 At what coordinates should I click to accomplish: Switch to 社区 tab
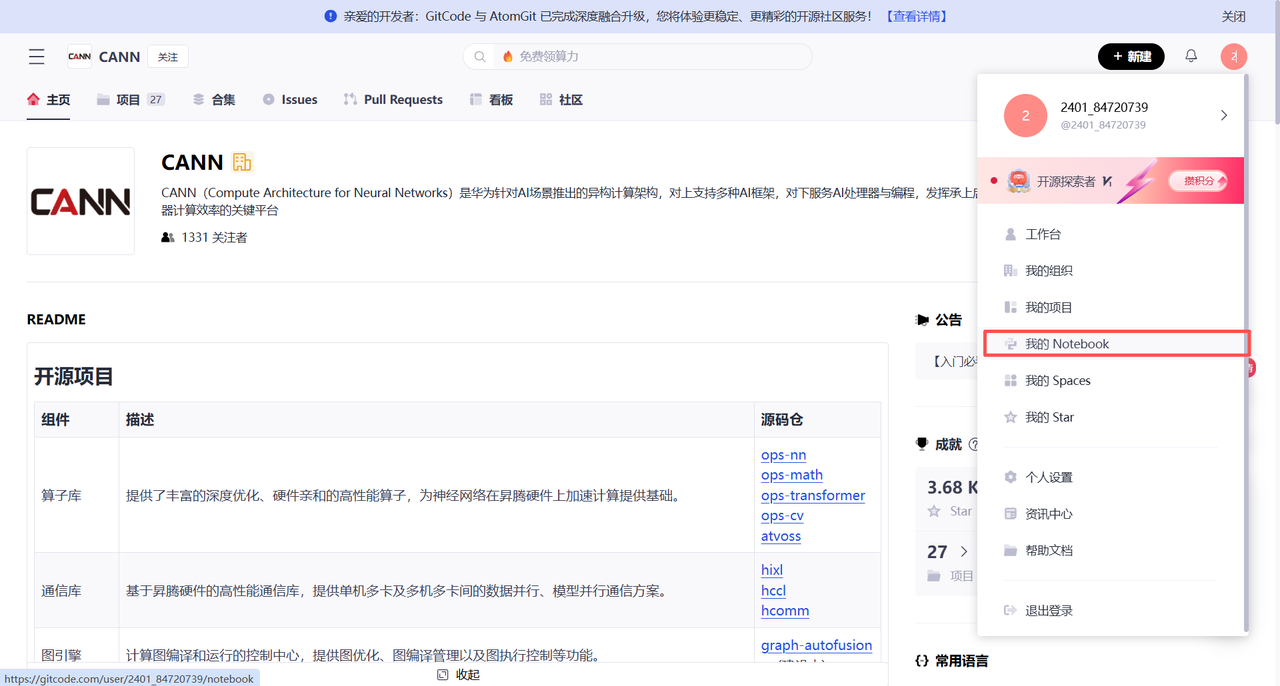pos(561,100)
